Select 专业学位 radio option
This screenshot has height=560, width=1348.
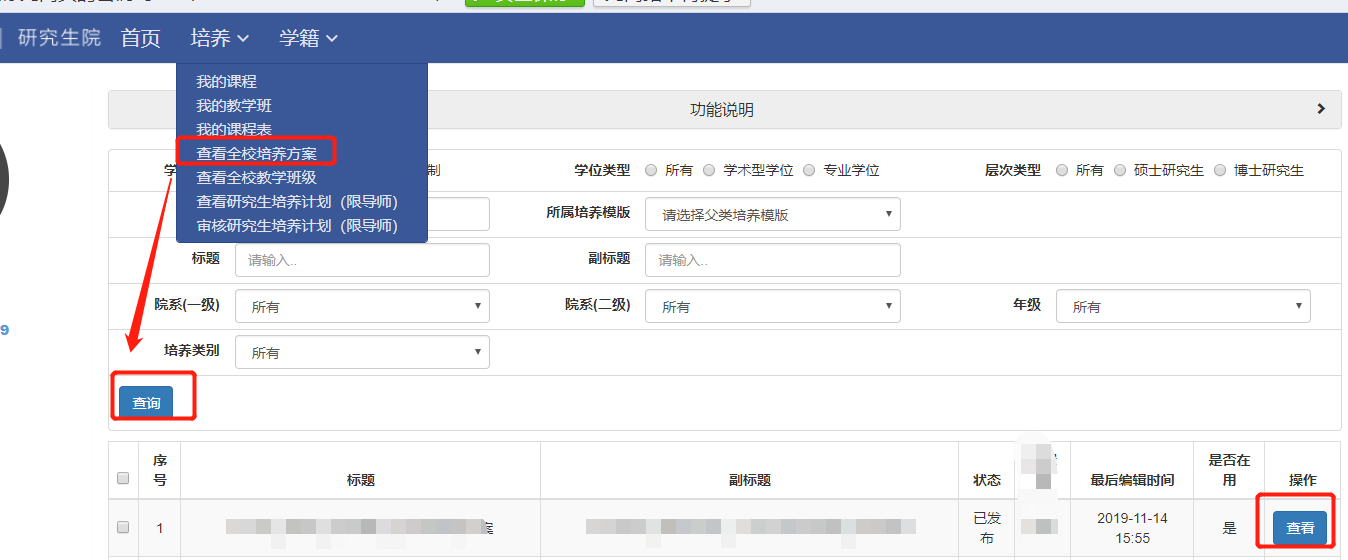[810, 170]
